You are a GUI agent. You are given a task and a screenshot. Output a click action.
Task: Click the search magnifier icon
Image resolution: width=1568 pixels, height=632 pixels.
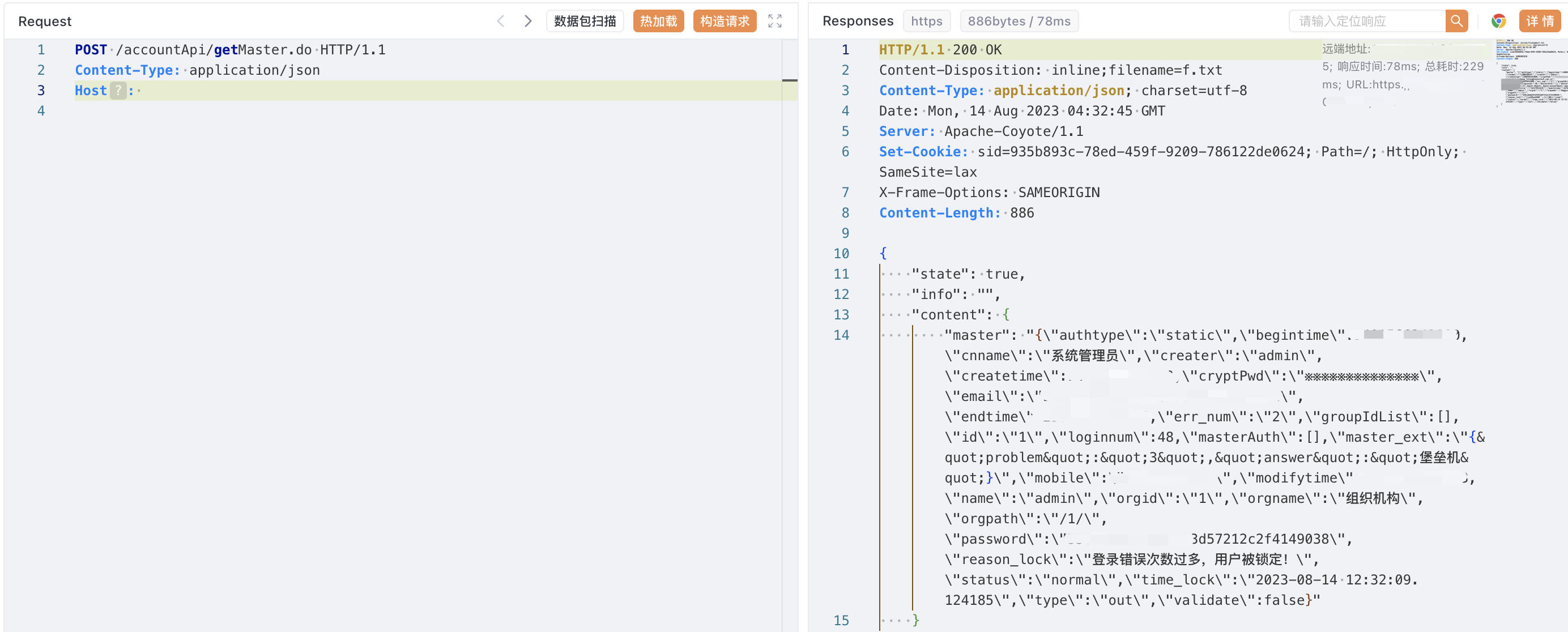click(x=1456, y=22)
